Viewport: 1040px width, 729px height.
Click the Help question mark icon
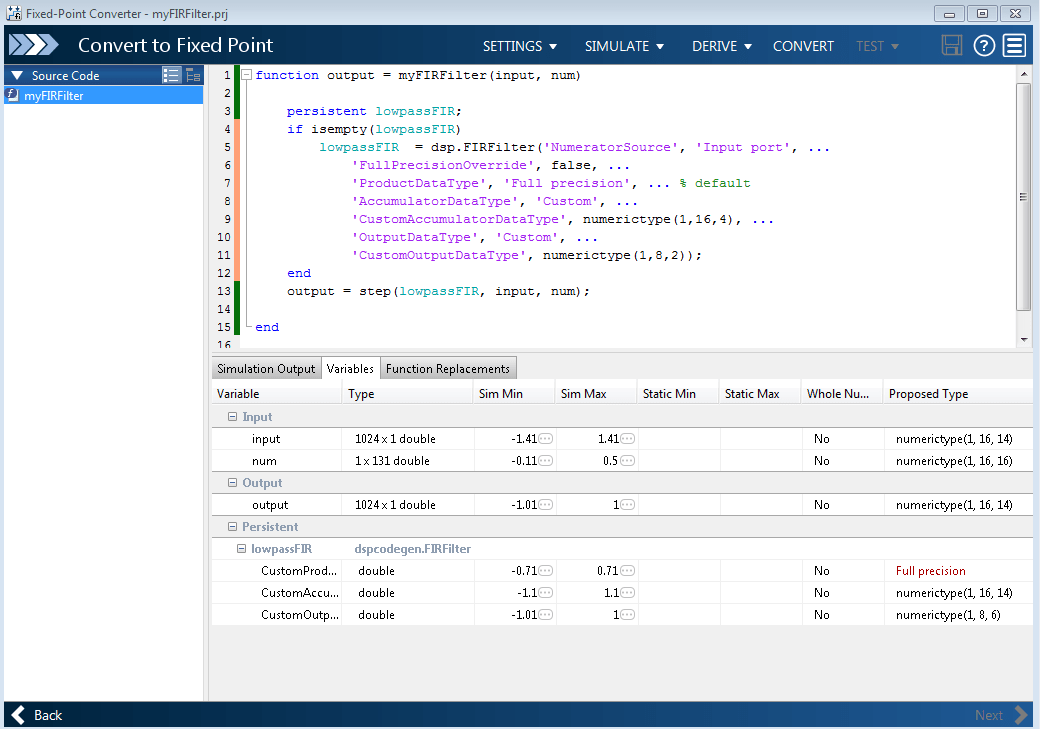point(984,46)
